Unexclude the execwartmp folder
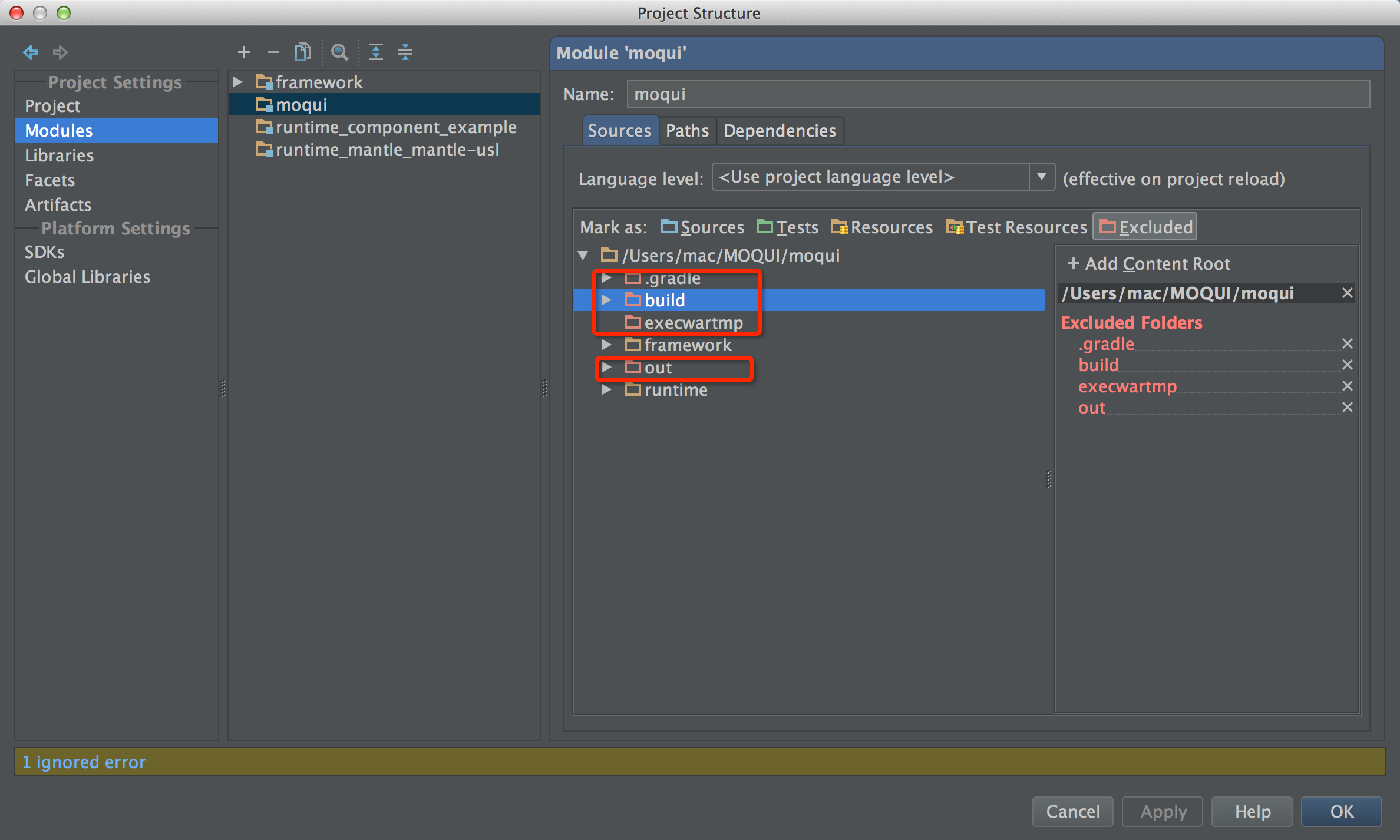This screenshot has height=840, width=1400. pos(1347,386)
